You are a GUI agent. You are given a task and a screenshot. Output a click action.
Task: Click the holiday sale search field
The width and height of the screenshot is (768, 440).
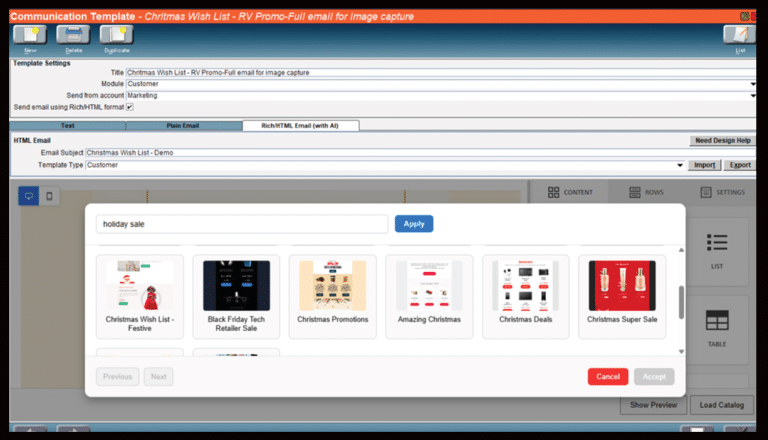click(242, 224)
